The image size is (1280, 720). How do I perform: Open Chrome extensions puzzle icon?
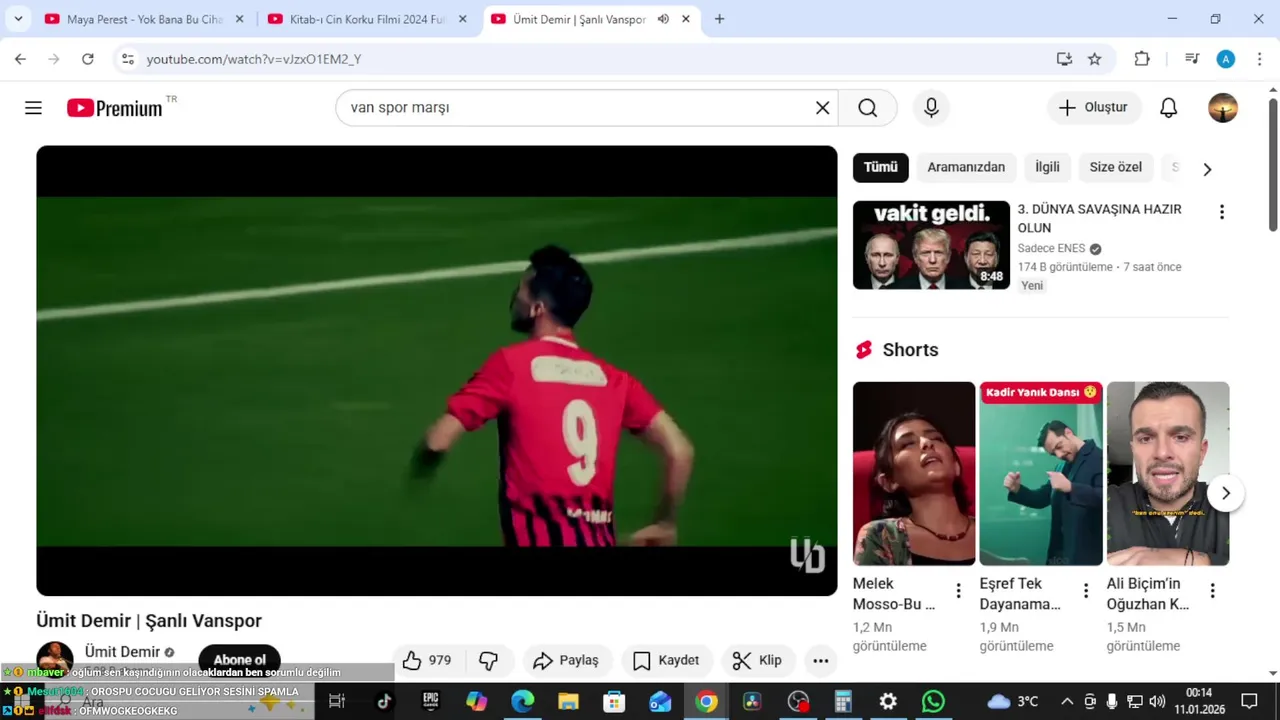point(1142,59)
